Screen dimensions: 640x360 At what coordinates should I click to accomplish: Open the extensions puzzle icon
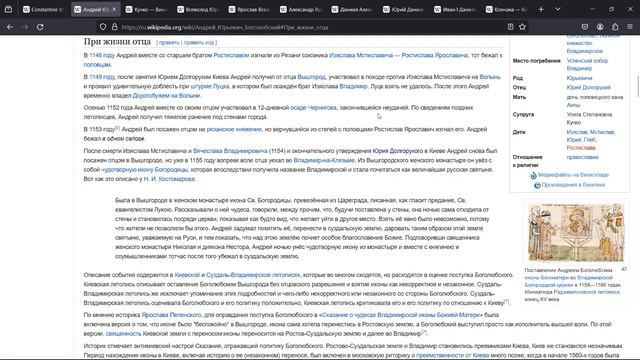click(615, 27)
